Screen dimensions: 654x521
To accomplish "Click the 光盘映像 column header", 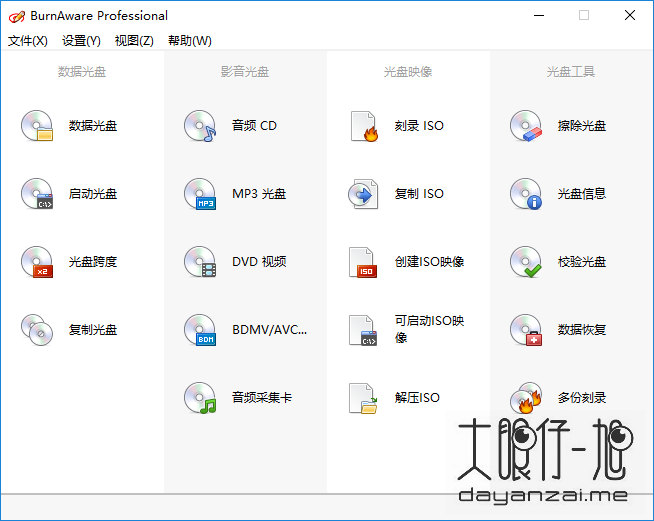I will 408,72.
